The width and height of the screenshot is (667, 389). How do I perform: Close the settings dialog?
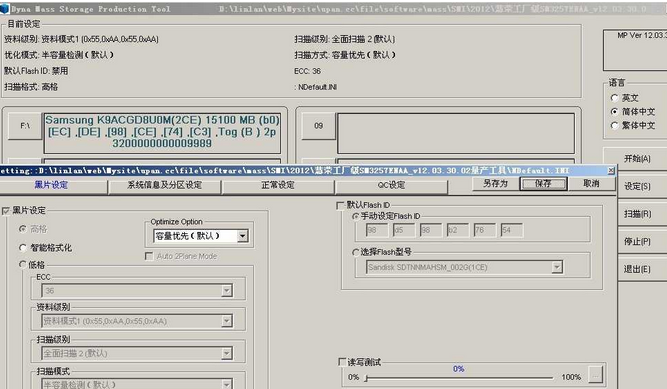pos(611,170)
